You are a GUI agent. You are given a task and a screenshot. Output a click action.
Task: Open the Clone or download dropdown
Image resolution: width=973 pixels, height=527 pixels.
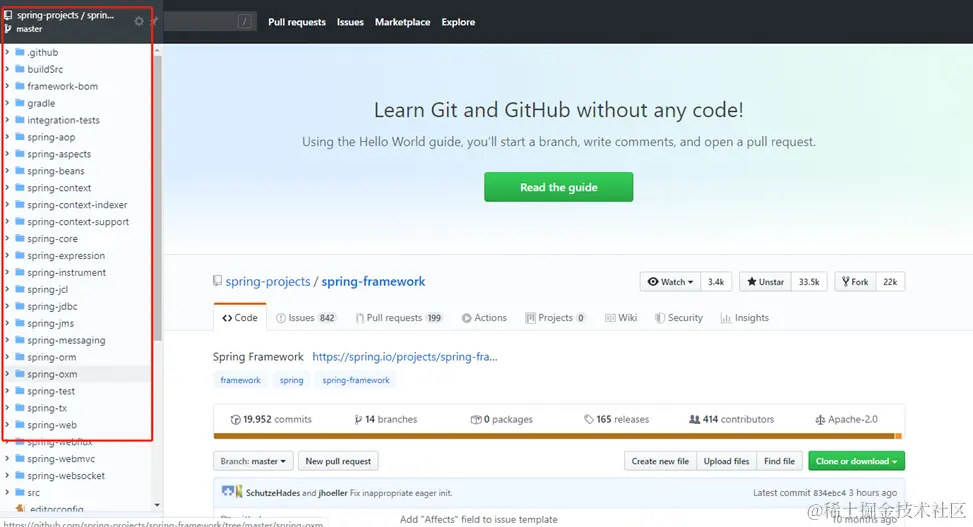click(856, 461)
